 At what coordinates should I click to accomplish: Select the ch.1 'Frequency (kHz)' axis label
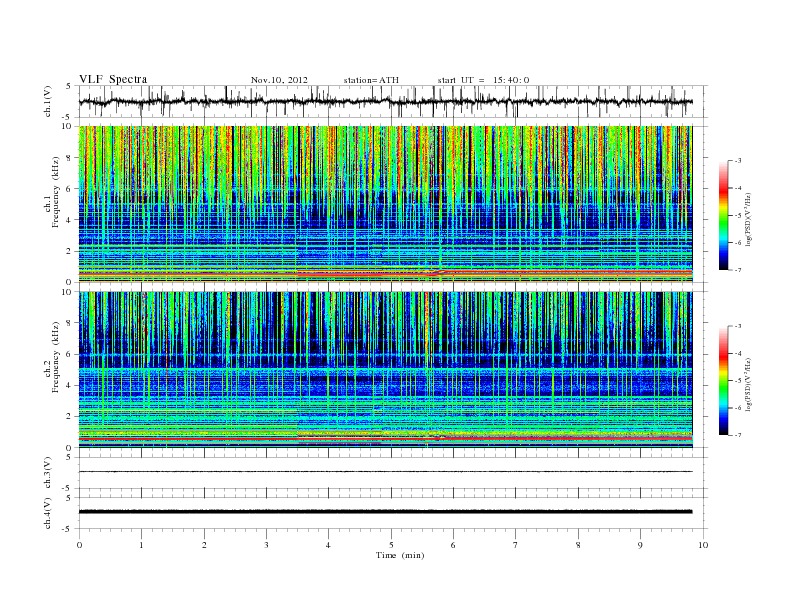click(x=56, y=192)
